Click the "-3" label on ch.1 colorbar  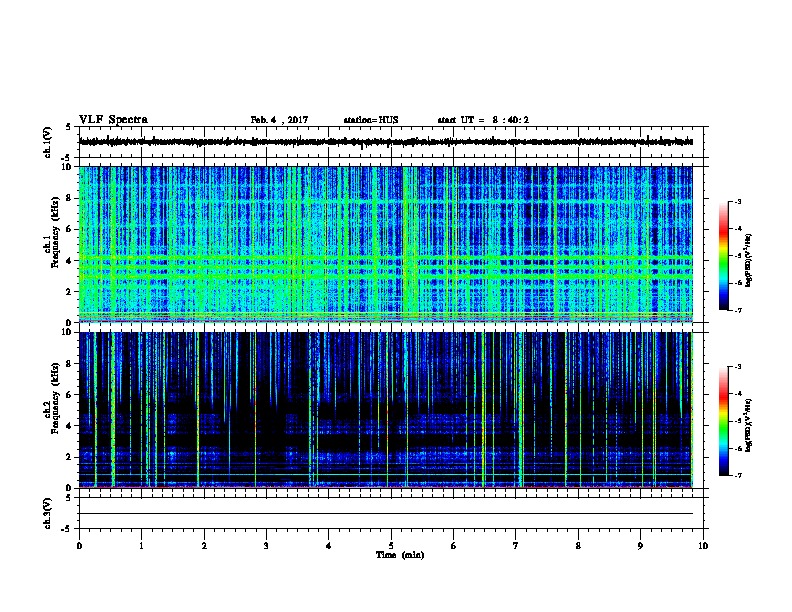(x=738, y=201)
